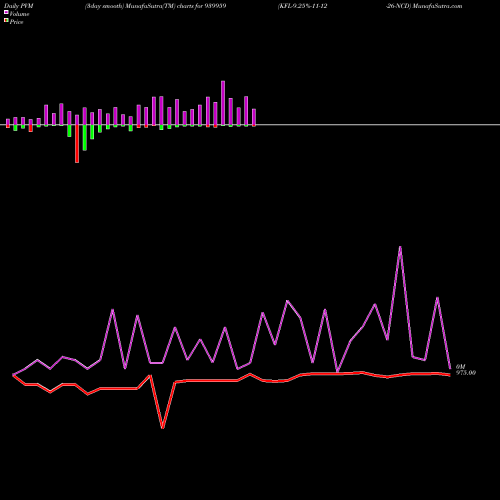Viewport: 500px width, 500px height.
Task: Click the tallest magenta volume bar
Action: click(x=223, y=103)
